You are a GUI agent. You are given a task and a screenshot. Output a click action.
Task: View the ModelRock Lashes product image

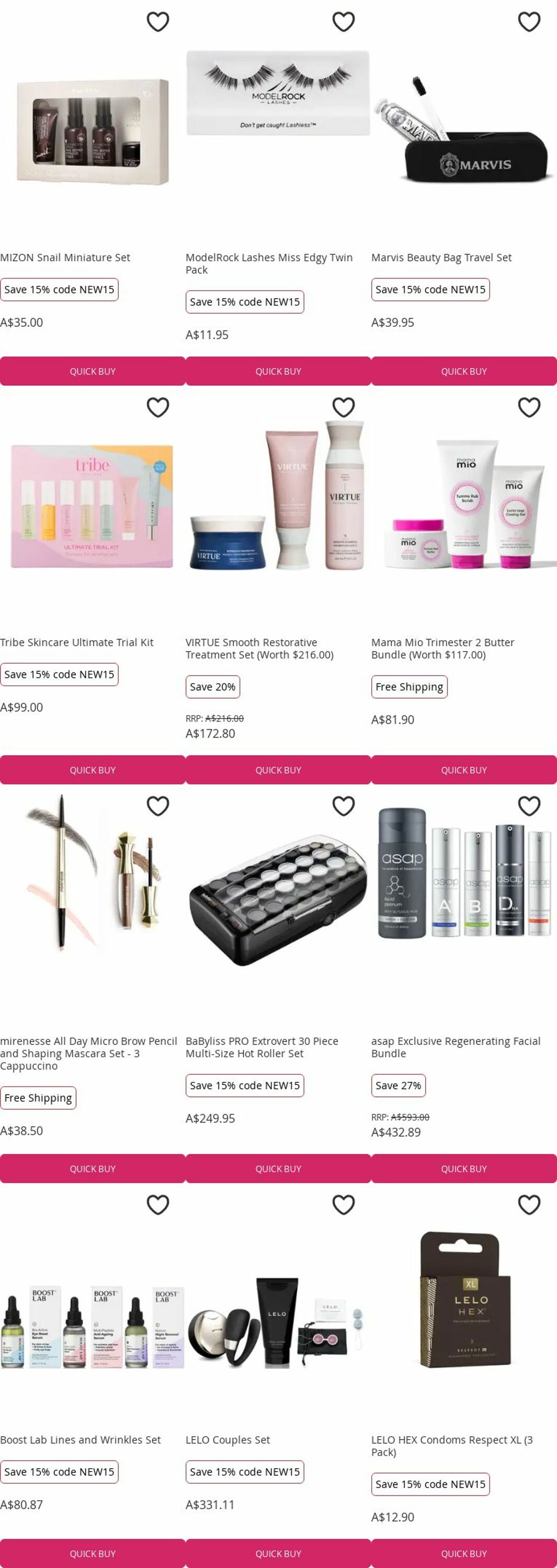(x=278, y=93)
